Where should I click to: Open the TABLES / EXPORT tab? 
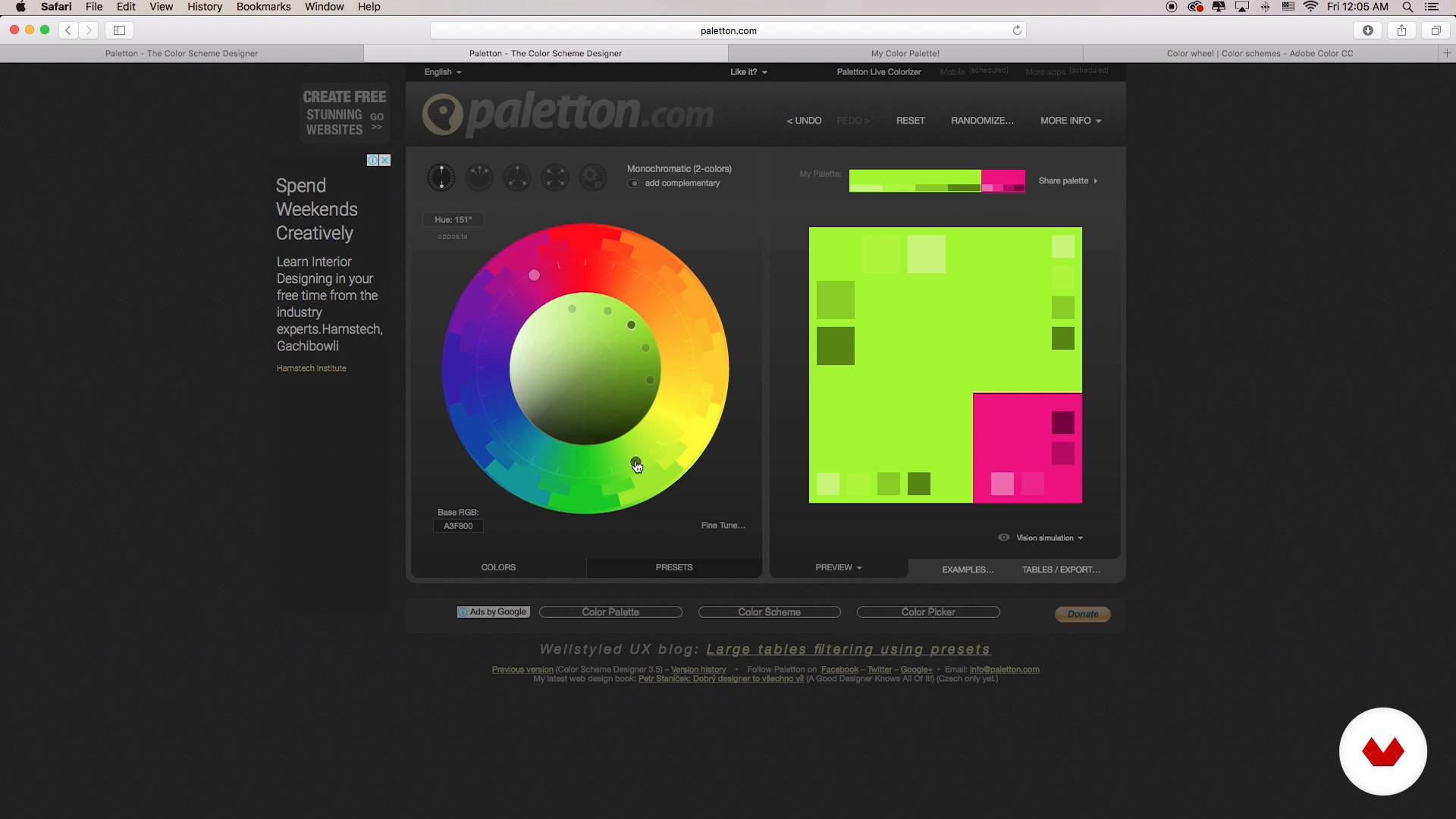click(x=1060, y=570)
